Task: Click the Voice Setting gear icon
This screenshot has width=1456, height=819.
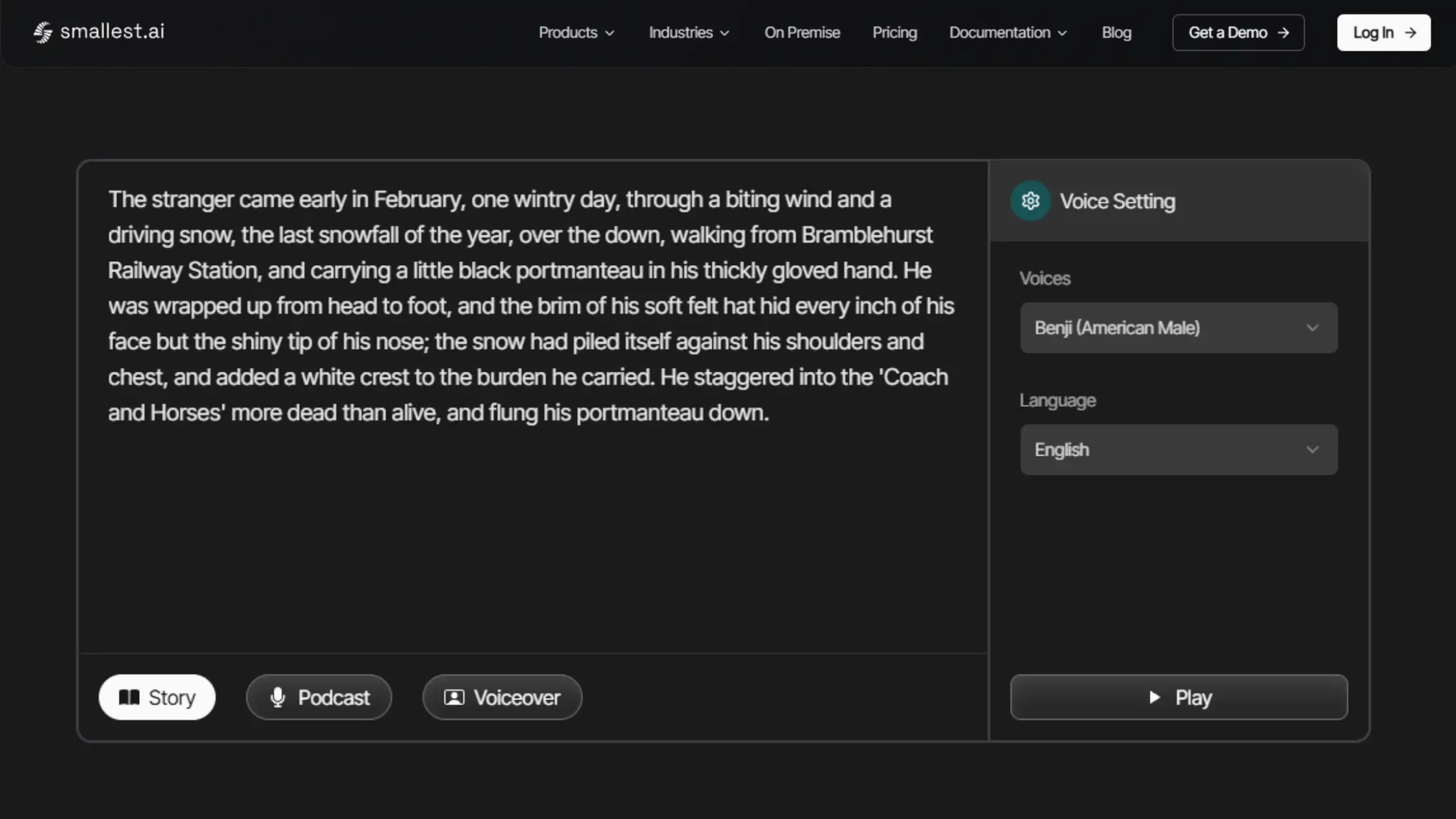Action: click(1030, 201)
